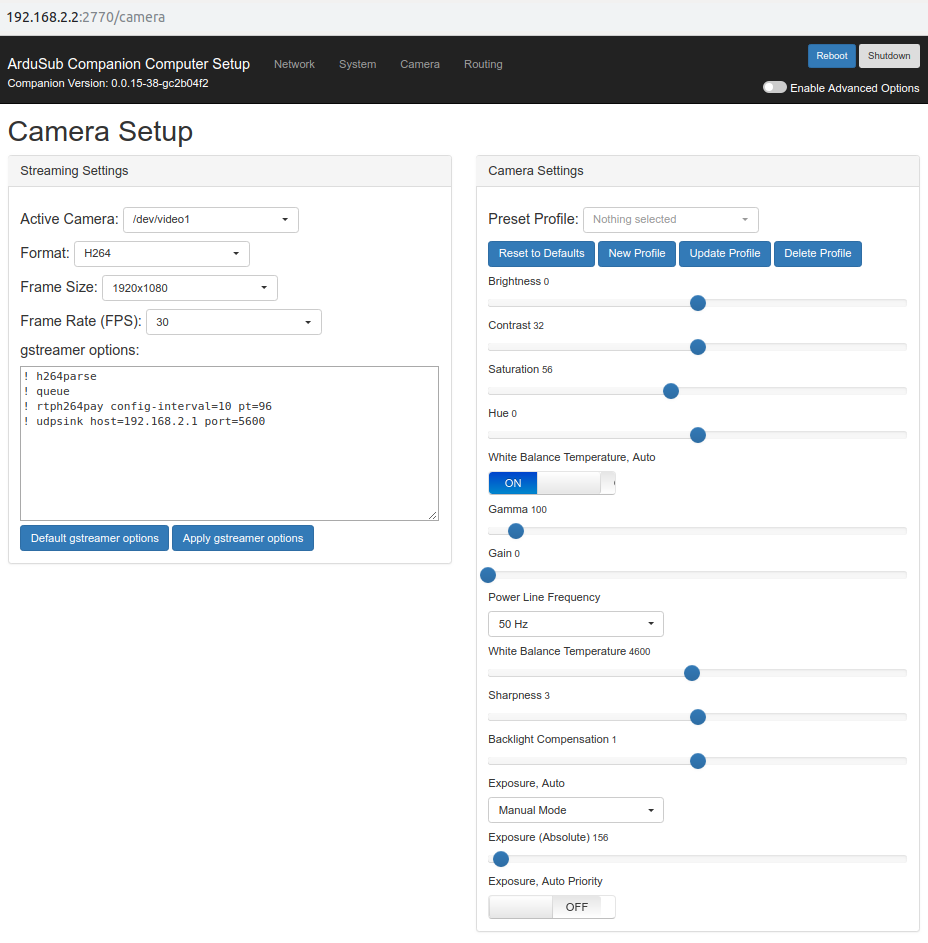
Task: Open the Format H264 dropdown
Action: pyautogui.click(x=162, y=254)
